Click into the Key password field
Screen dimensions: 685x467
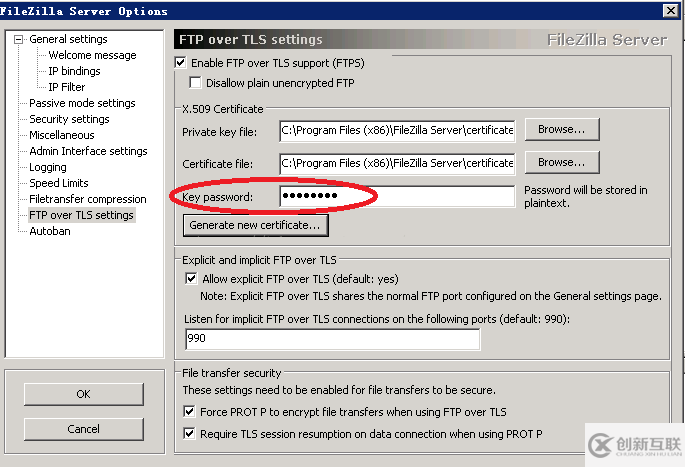point(396,196)
